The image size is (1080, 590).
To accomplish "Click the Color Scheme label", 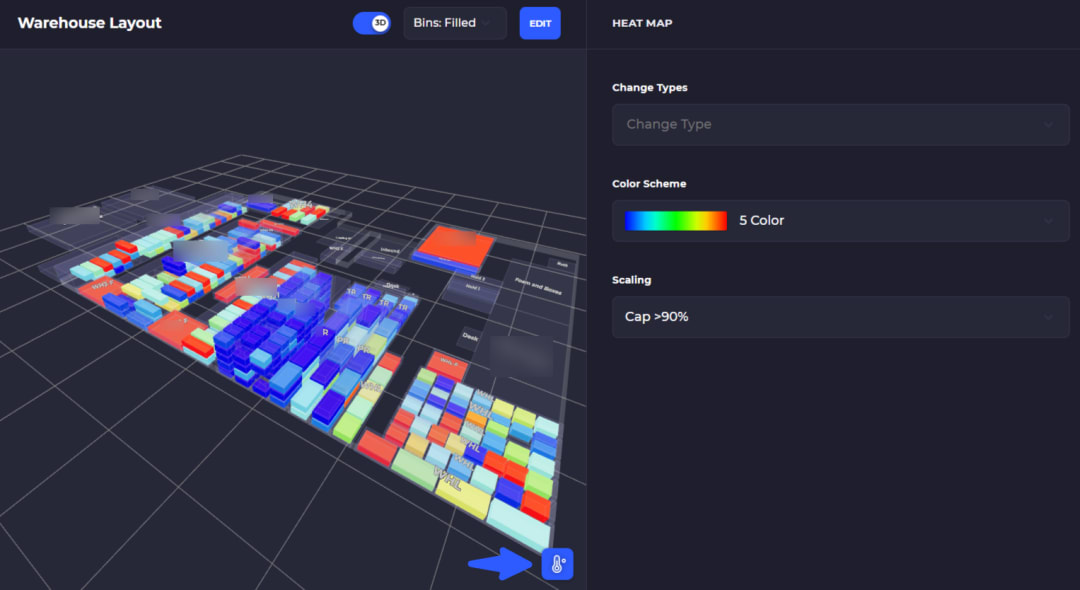I will [649, 184].
